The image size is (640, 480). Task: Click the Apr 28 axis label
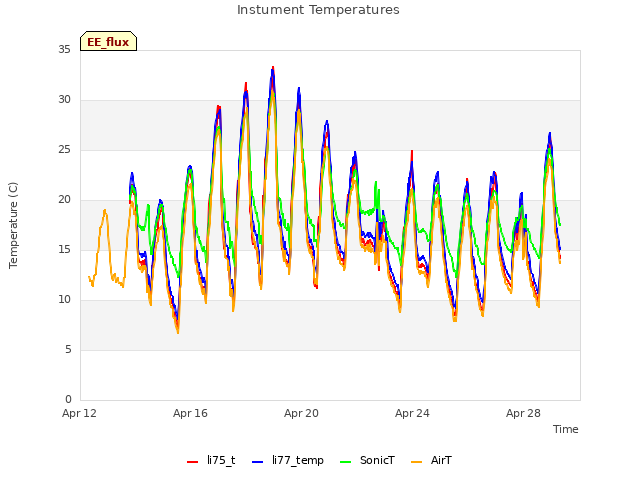(x=523, y=413)
